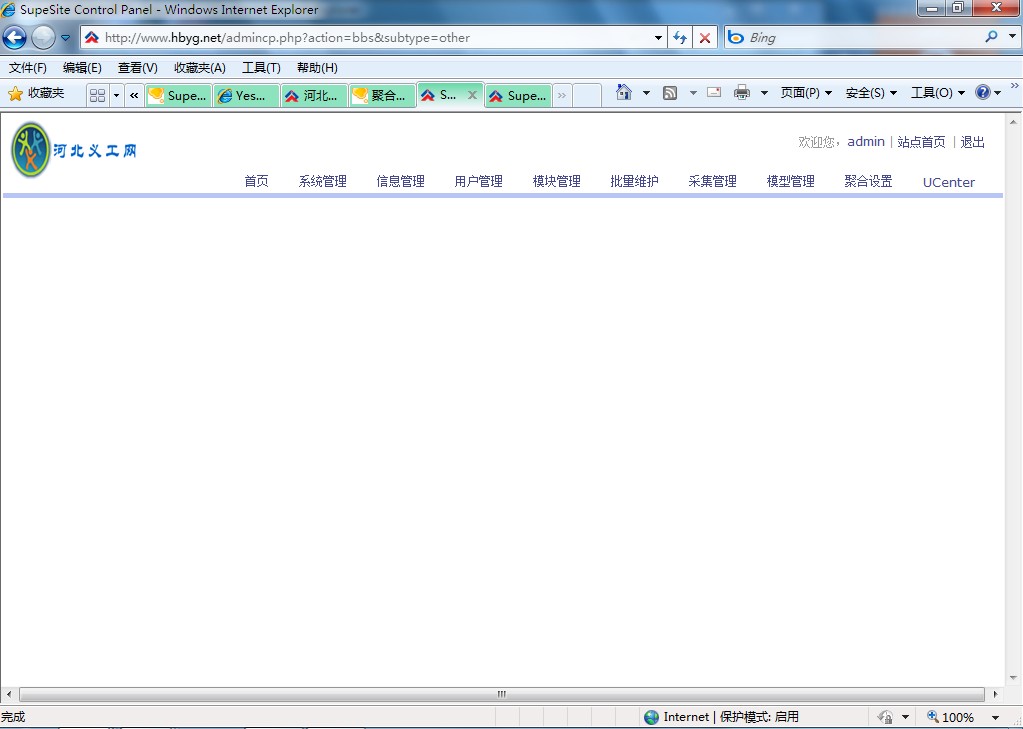Open 用户管理 navigation item

pyautogui.click(x=478, y=181)
